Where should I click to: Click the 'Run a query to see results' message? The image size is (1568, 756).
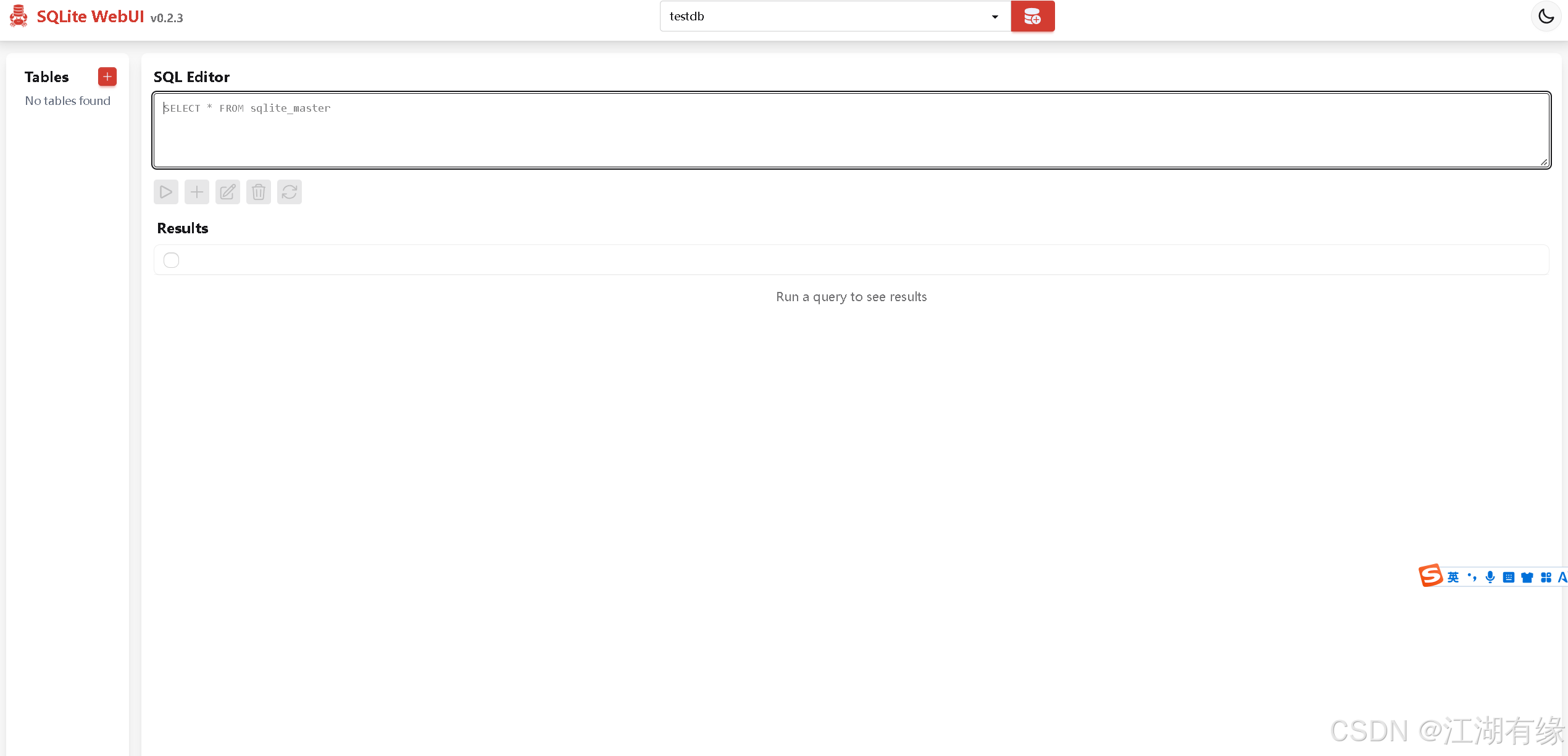click(851, 297)
